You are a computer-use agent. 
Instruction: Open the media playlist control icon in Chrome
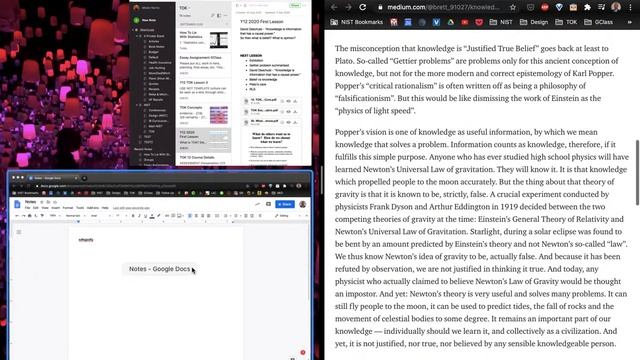tap(602, 7)
